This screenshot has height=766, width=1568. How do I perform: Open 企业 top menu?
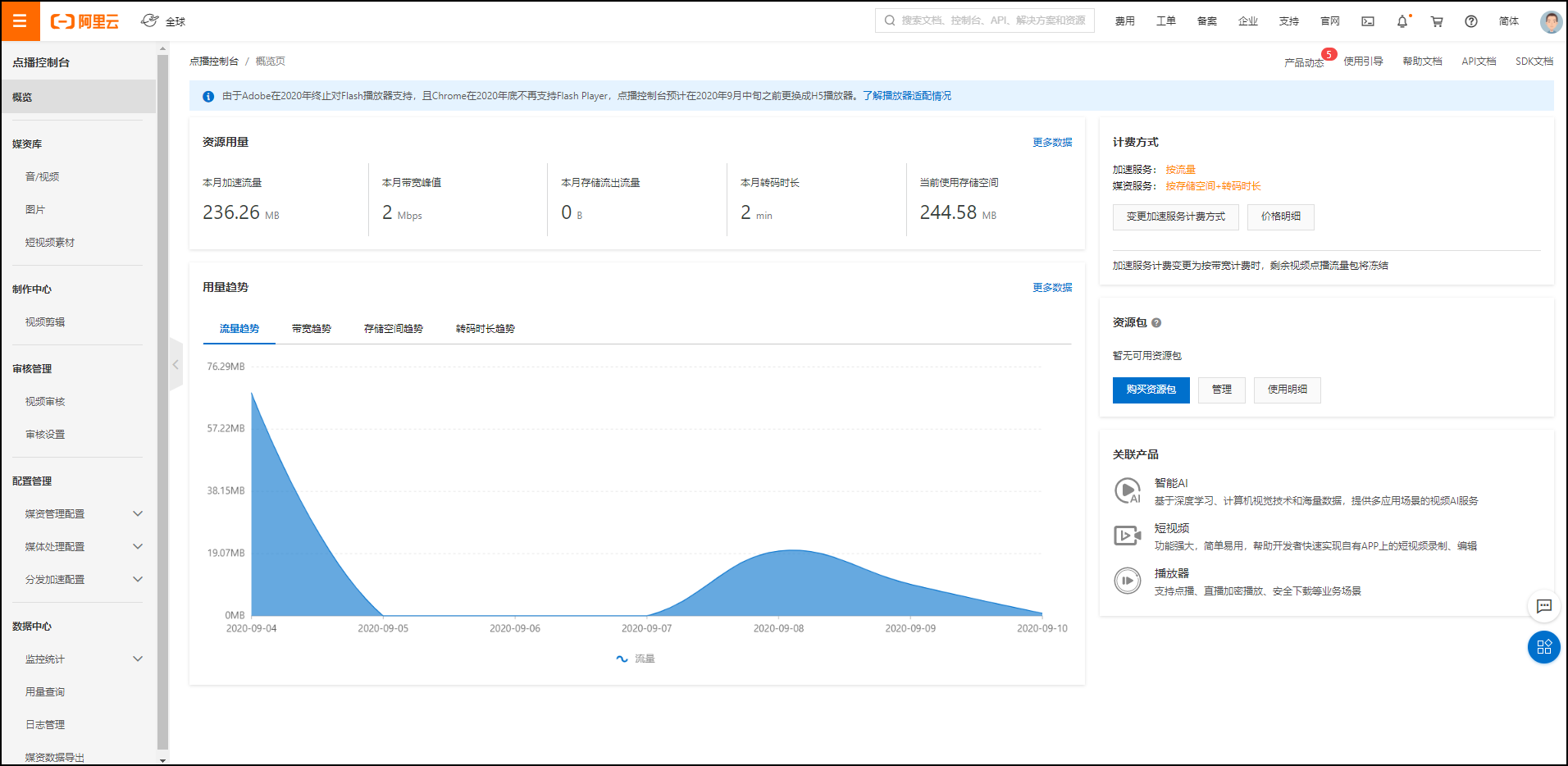[x=1248, y=21]
